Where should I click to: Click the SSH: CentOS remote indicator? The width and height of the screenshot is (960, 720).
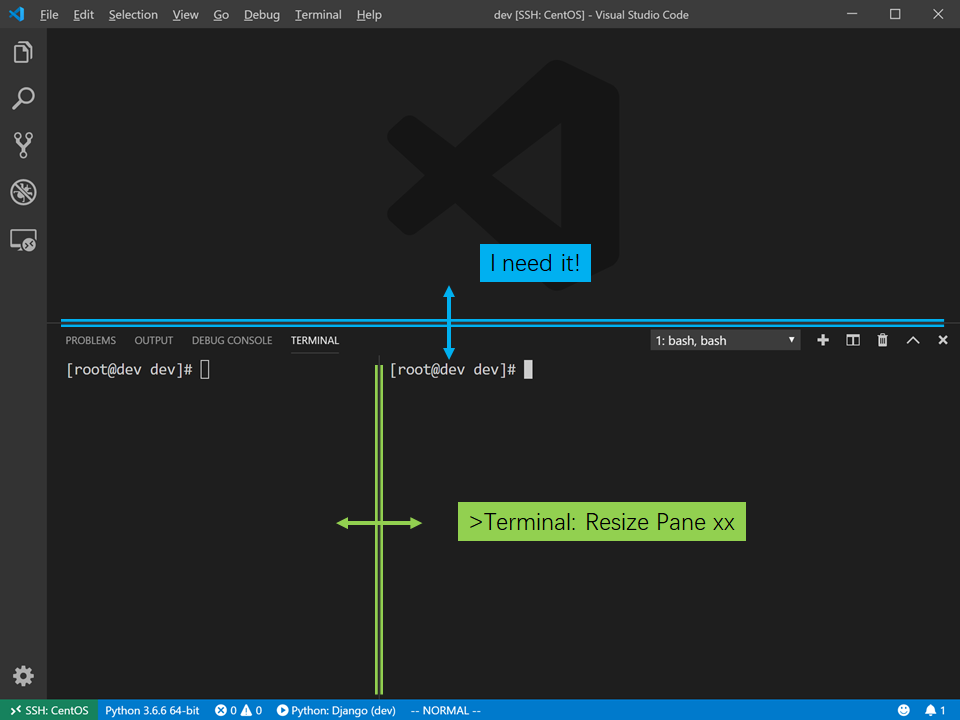(49, 710)
